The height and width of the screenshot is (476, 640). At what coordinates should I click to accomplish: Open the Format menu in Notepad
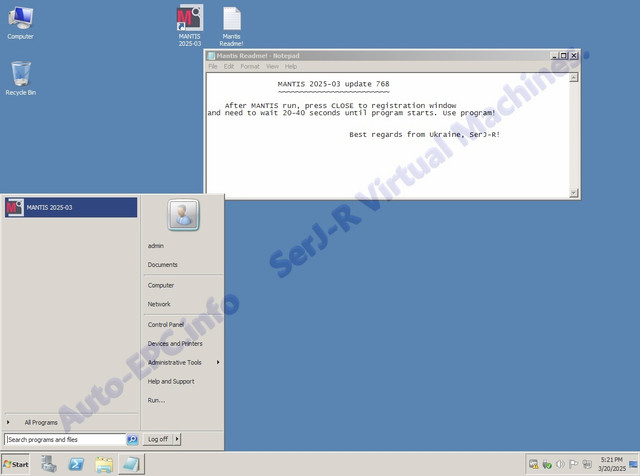250,66
